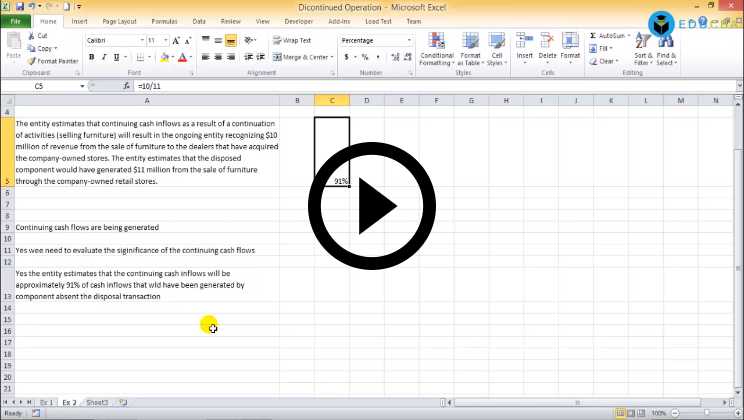Viewport: 744px width, 420px height.
Task: Open the Formulas ribbon tab
Action: 164,20
